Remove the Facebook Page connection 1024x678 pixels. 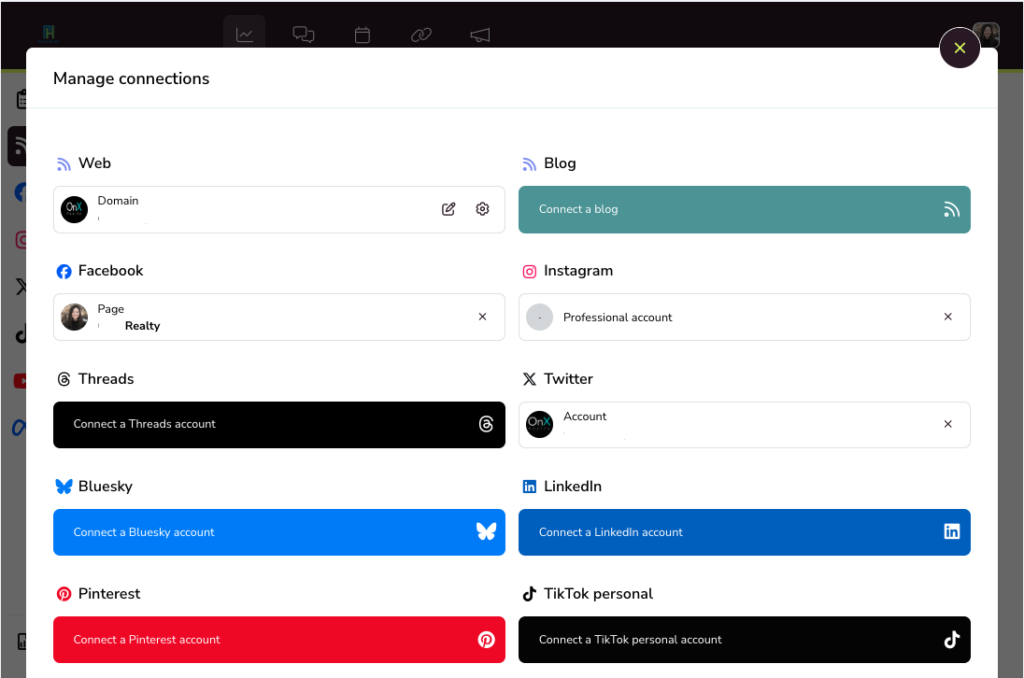(x=482, y=317)
